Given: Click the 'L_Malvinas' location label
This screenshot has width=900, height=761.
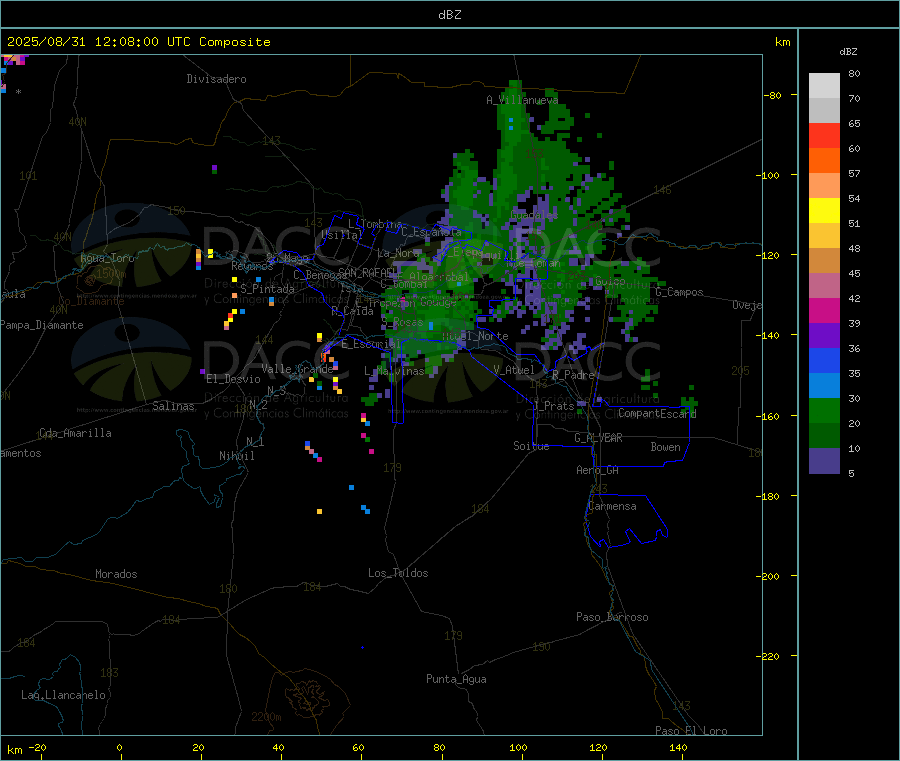Looking at the screenshot, I should tap(394, 371).
